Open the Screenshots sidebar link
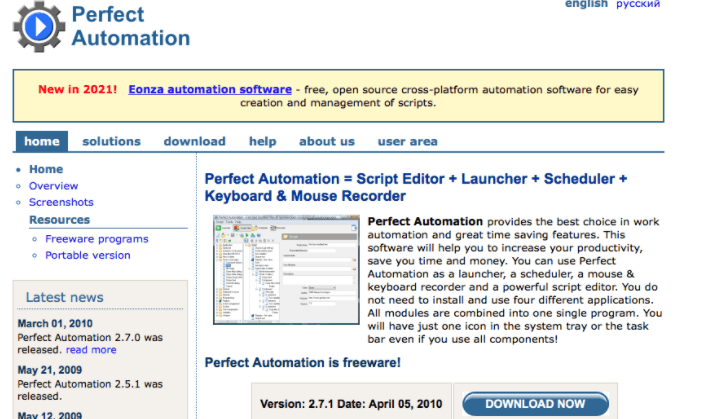The height and width of the screenshot is (419, 715). (x=61, y=202)
